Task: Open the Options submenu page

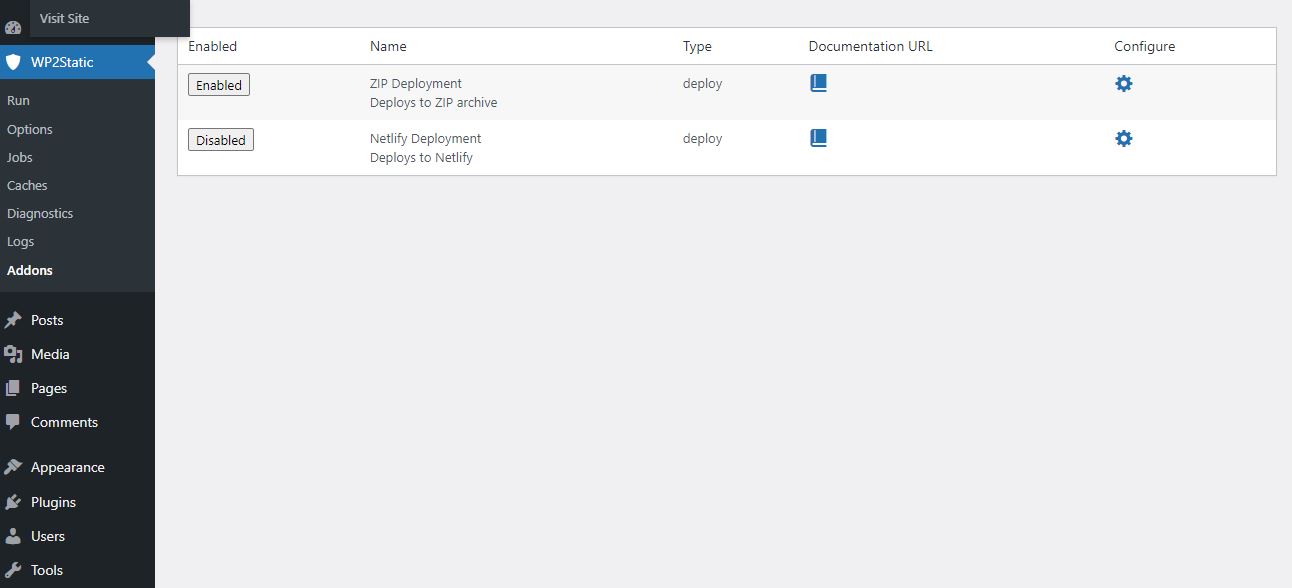Action: click(x=30, y=129)
